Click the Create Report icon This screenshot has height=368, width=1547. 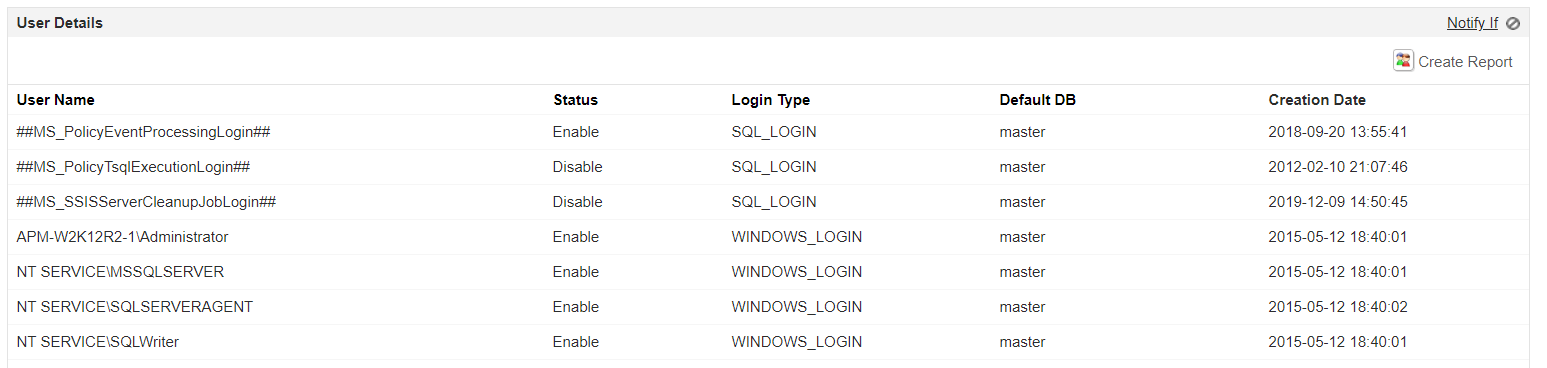click(1403, 61)
